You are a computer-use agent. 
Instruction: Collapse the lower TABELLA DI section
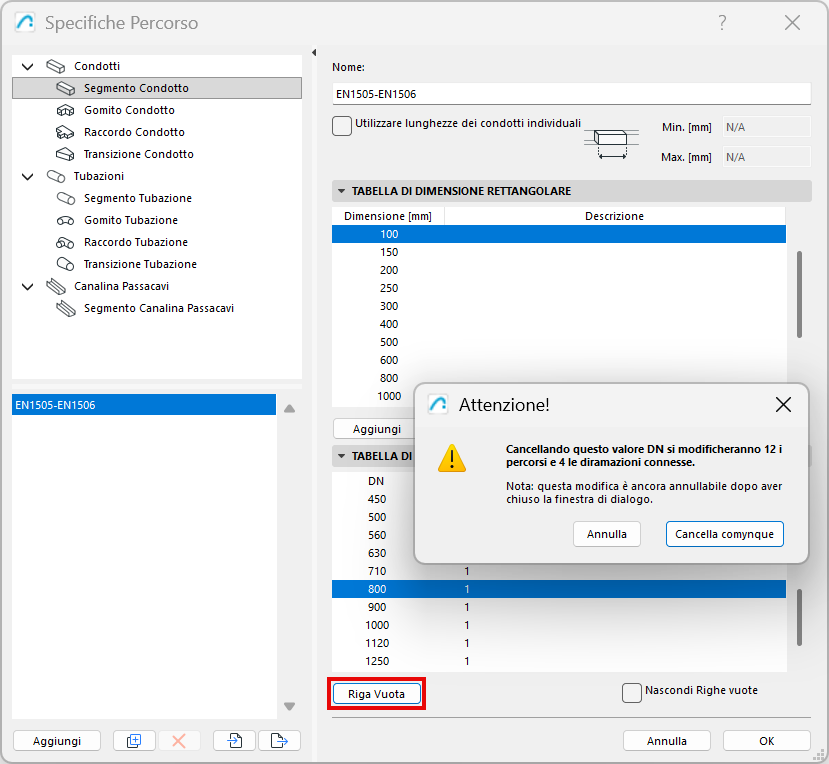click(x=342, y=456)
